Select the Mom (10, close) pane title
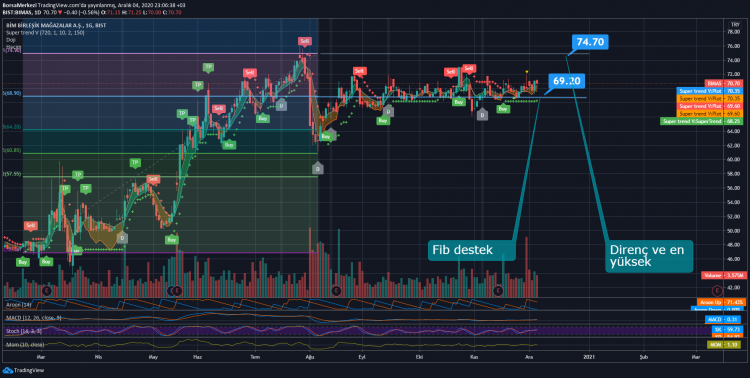The height and width of the screenshot is (378, 750). (25, 344)
